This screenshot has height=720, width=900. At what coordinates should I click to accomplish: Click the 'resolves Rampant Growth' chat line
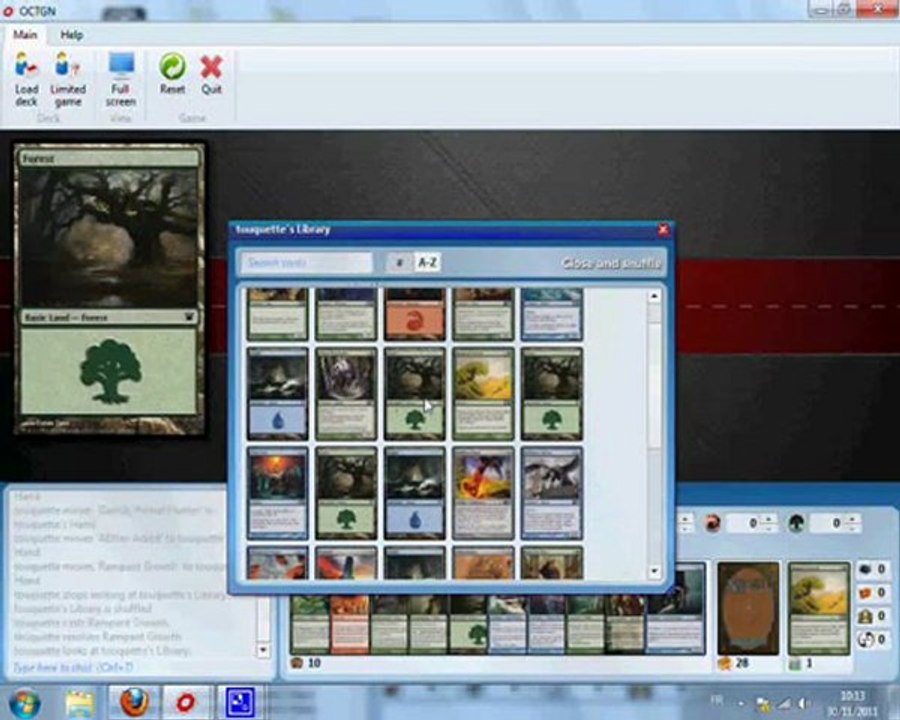pyautogui.click(x=98, y=636)
